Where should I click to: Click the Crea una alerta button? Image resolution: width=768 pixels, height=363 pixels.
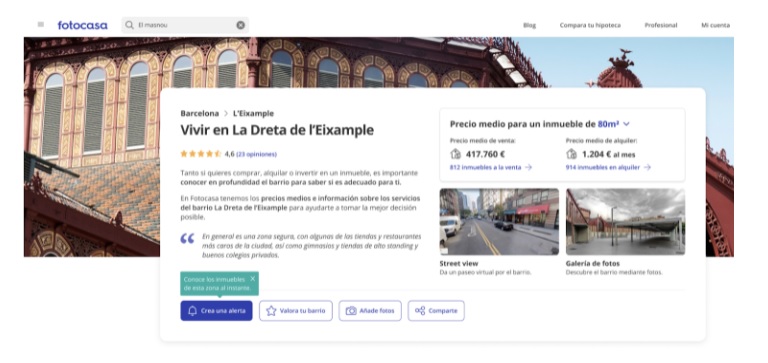click(x=216, y=311)
